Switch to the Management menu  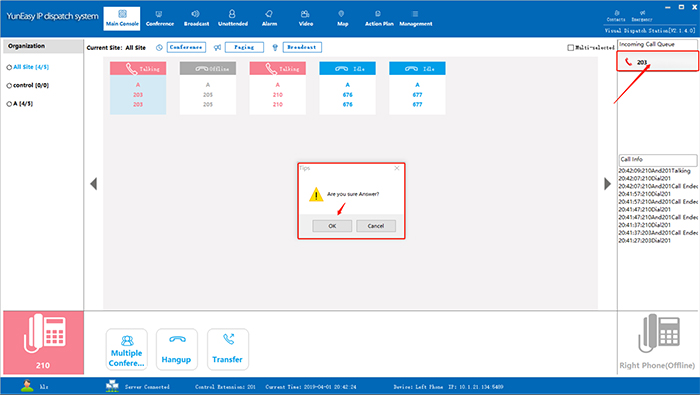coord(416,18)
